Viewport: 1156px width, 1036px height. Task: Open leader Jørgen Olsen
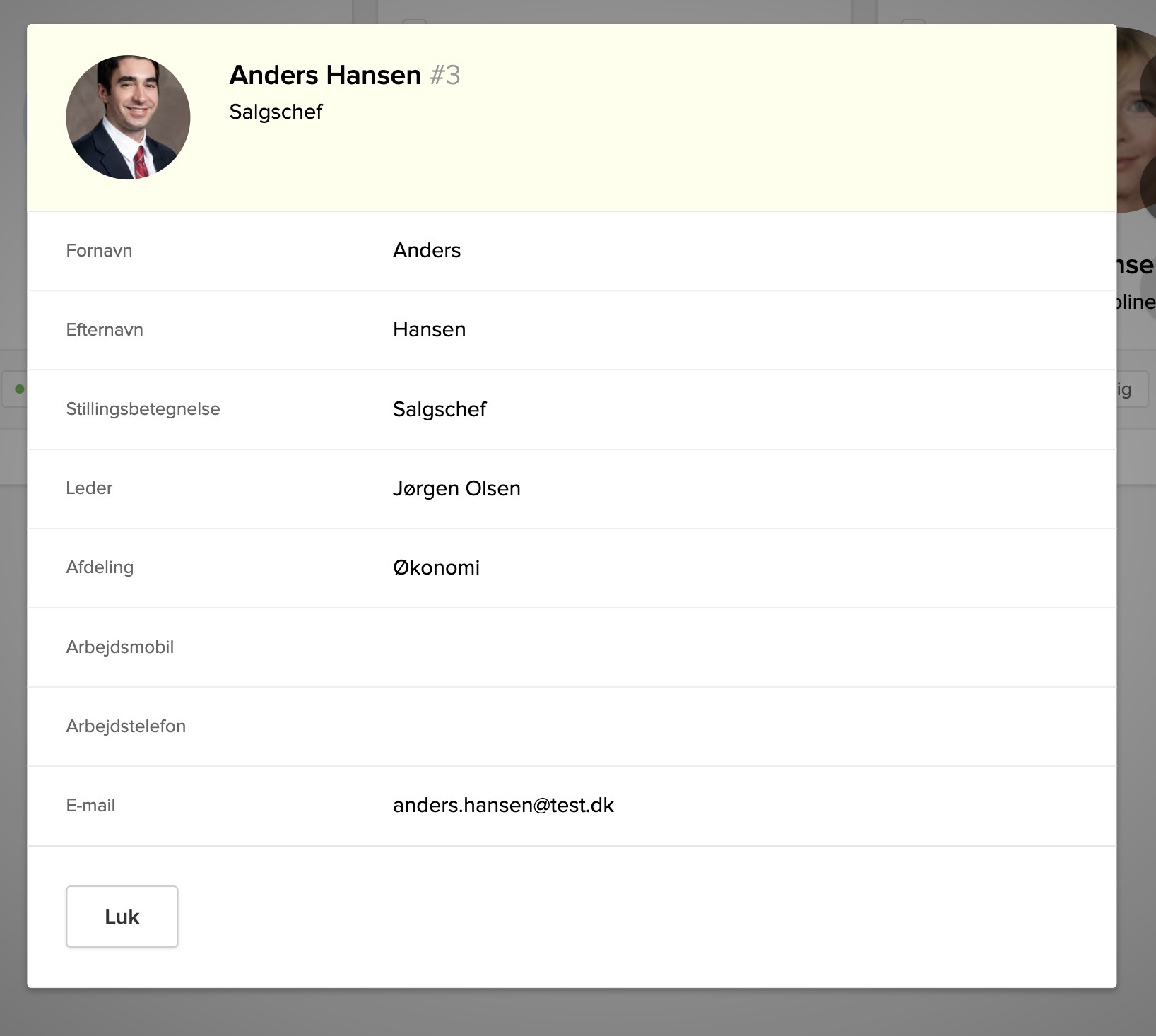click(x=456, y=488)
